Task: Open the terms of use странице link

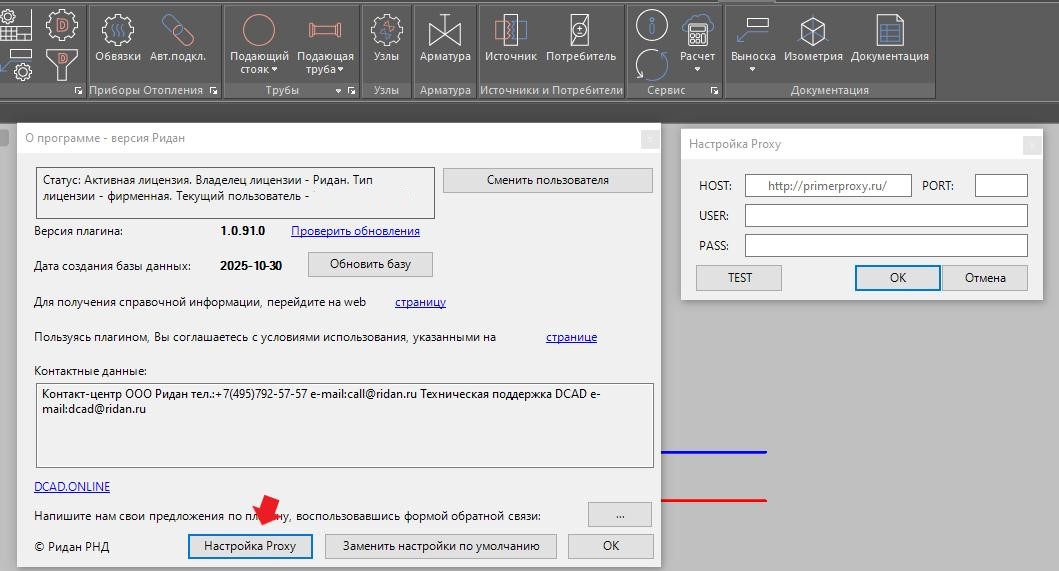Action: click(x=571, y=337)
